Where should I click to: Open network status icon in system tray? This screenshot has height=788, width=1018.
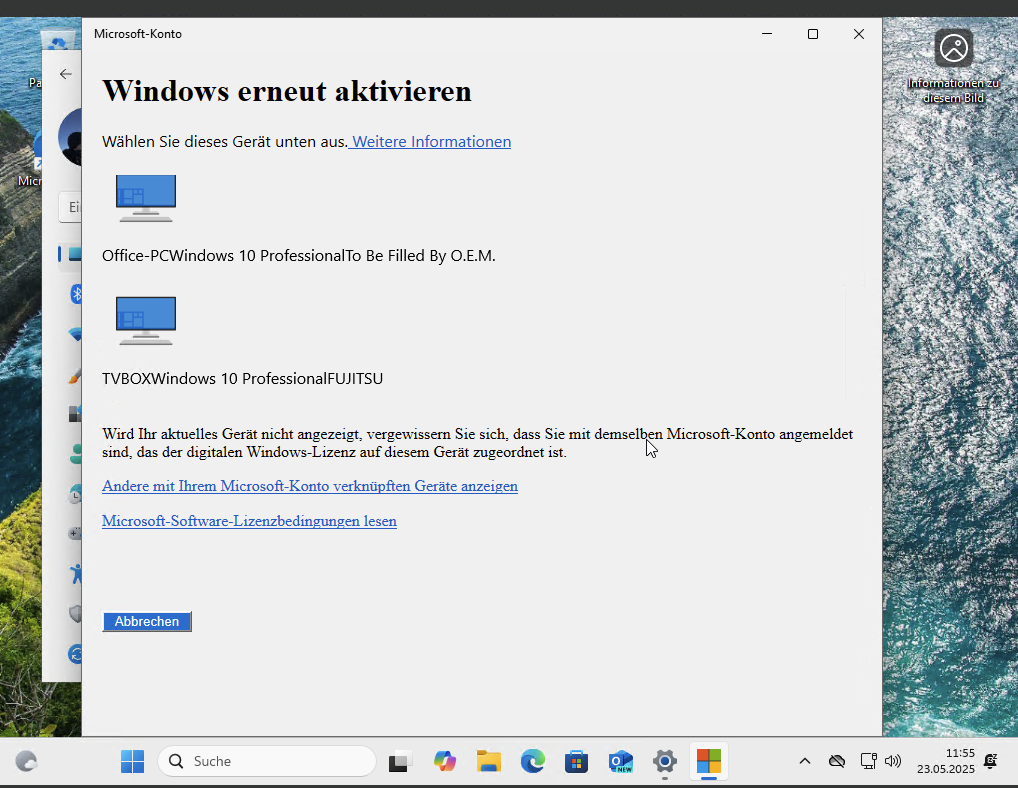868,761
